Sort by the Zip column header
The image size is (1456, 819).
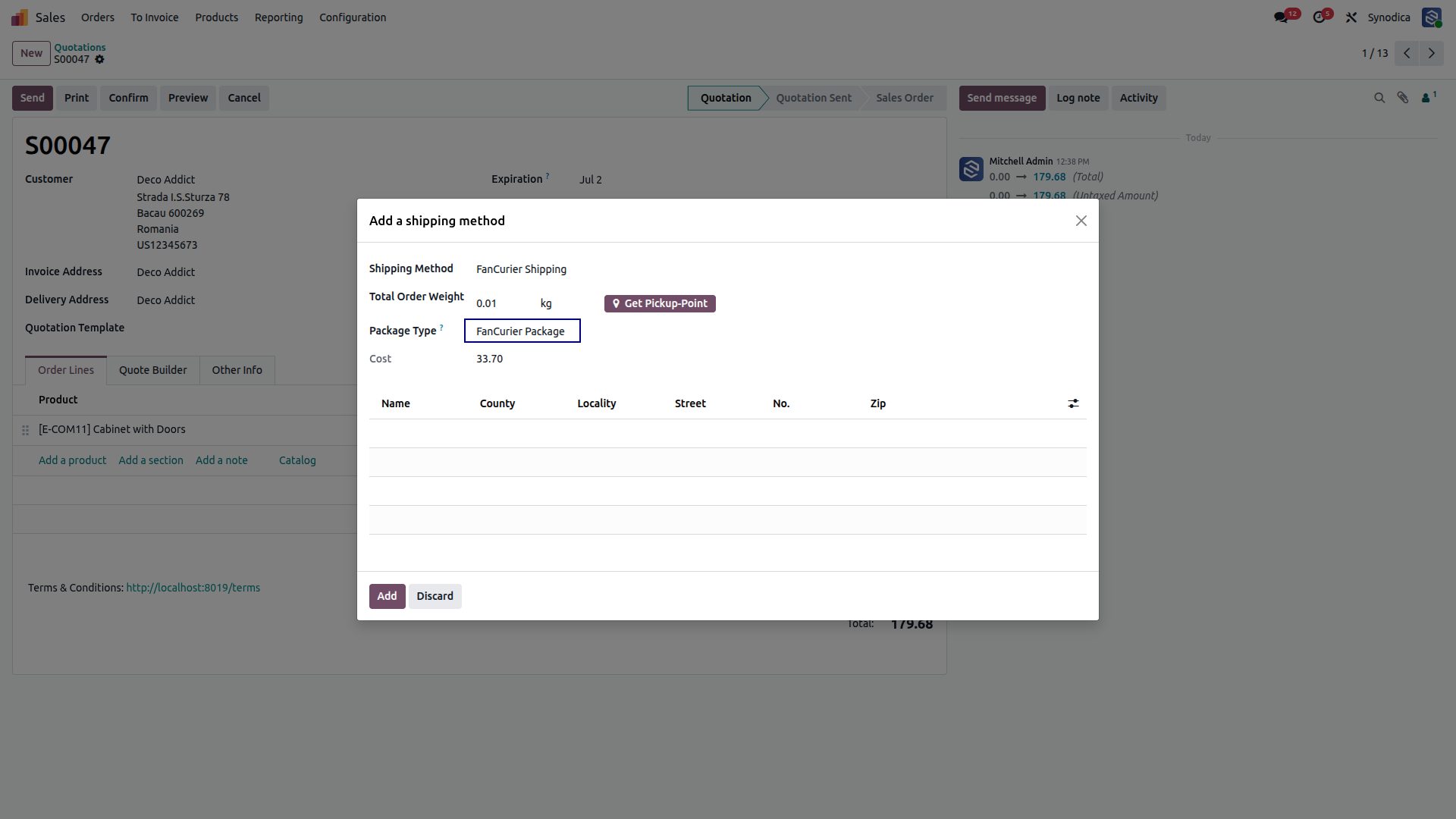pyautogui.click(x=878, y=403)
